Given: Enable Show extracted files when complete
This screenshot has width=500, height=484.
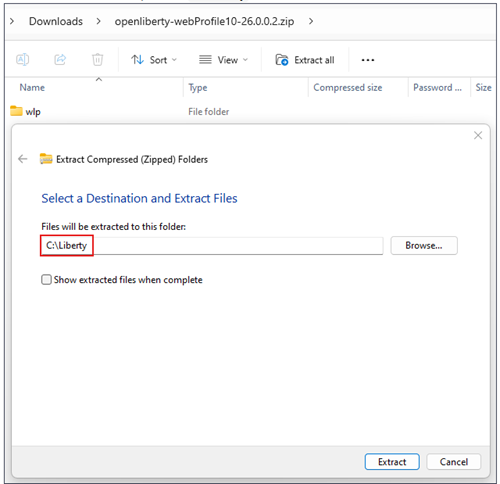Looking at the screenshot, I should pyautogui.click(x=46, y=279).
